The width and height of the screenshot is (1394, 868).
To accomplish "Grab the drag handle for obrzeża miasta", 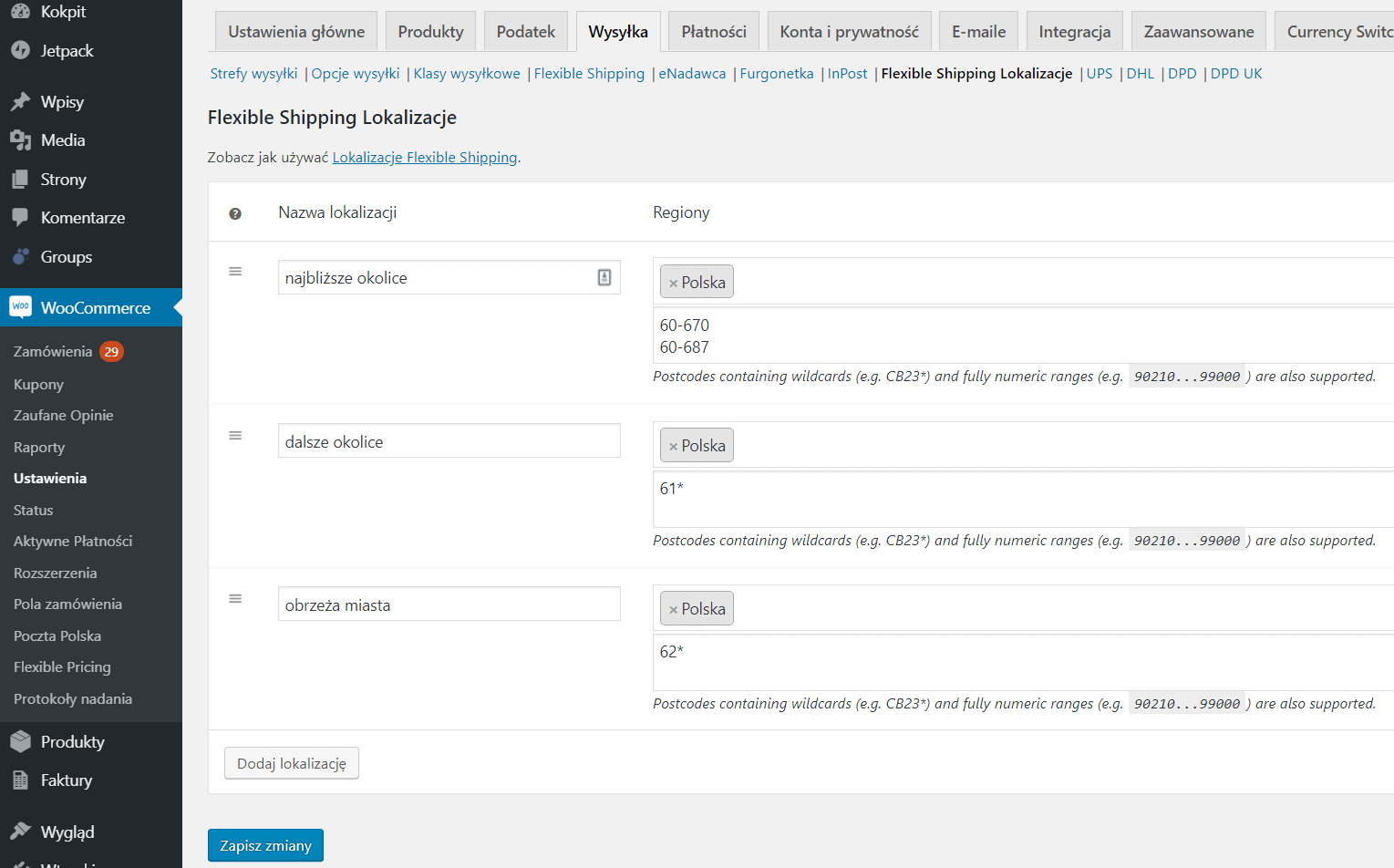I will coord(235,599).
